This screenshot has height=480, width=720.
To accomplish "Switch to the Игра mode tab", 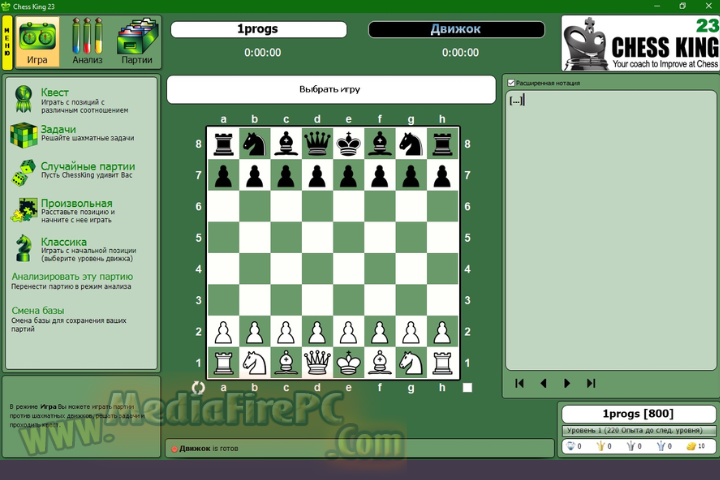I will tap(37, 42).
